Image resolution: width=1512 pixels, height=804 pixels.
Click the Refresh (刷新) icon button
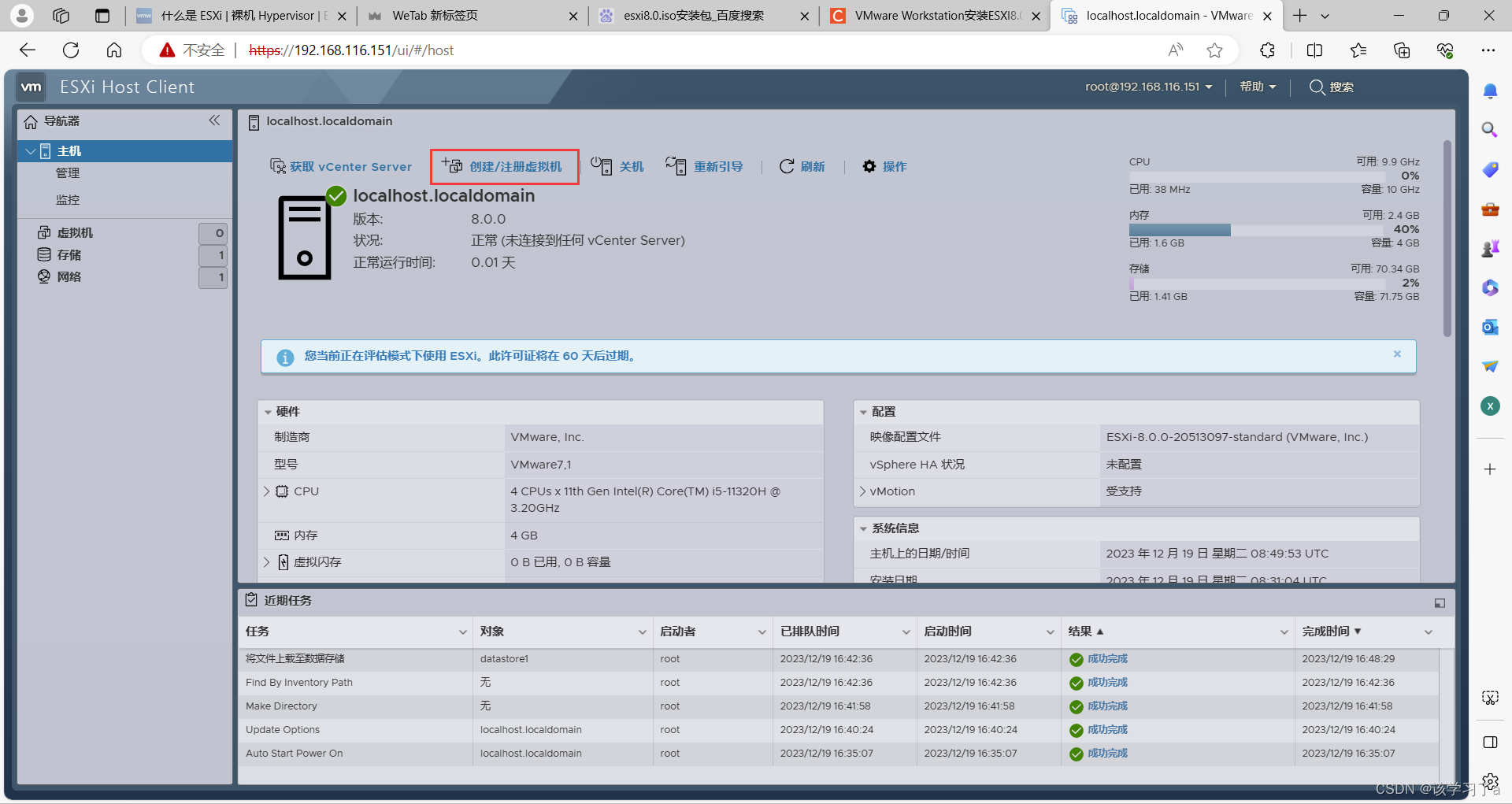802,166
